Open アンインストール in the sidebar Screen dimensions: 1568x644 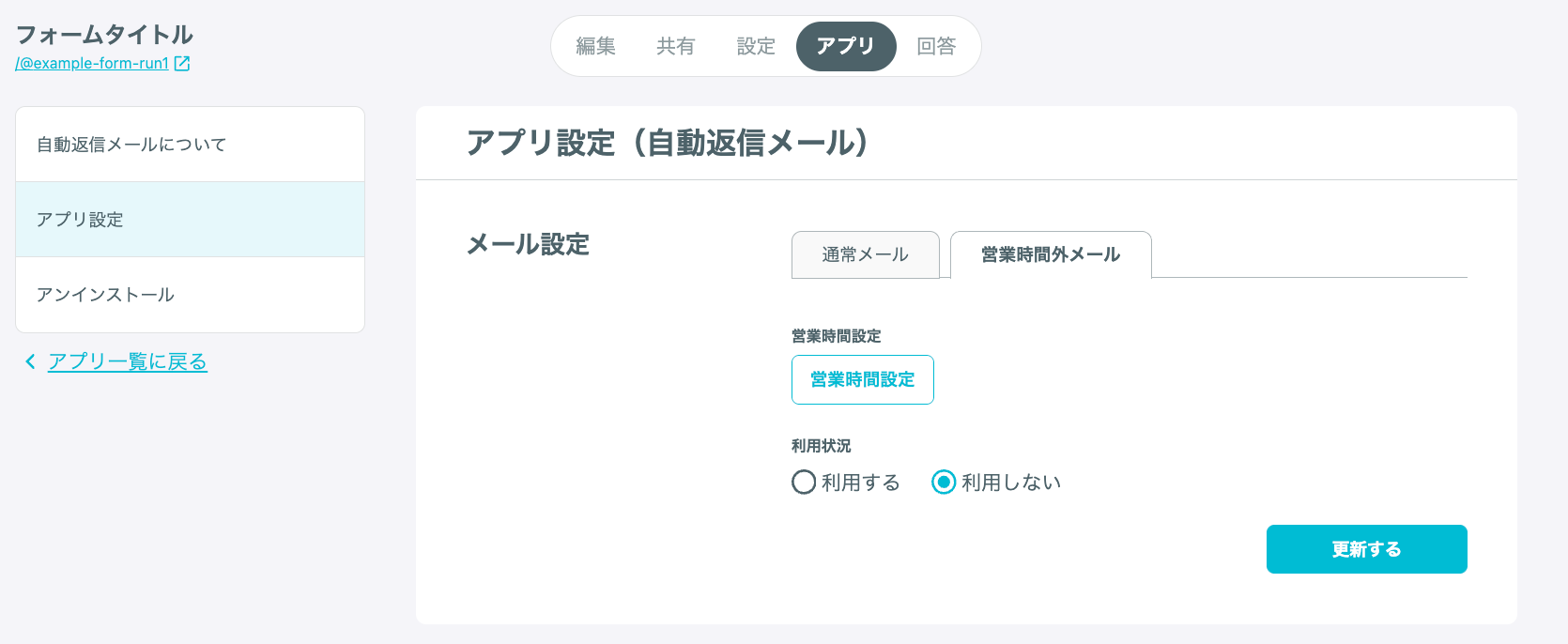190,295
